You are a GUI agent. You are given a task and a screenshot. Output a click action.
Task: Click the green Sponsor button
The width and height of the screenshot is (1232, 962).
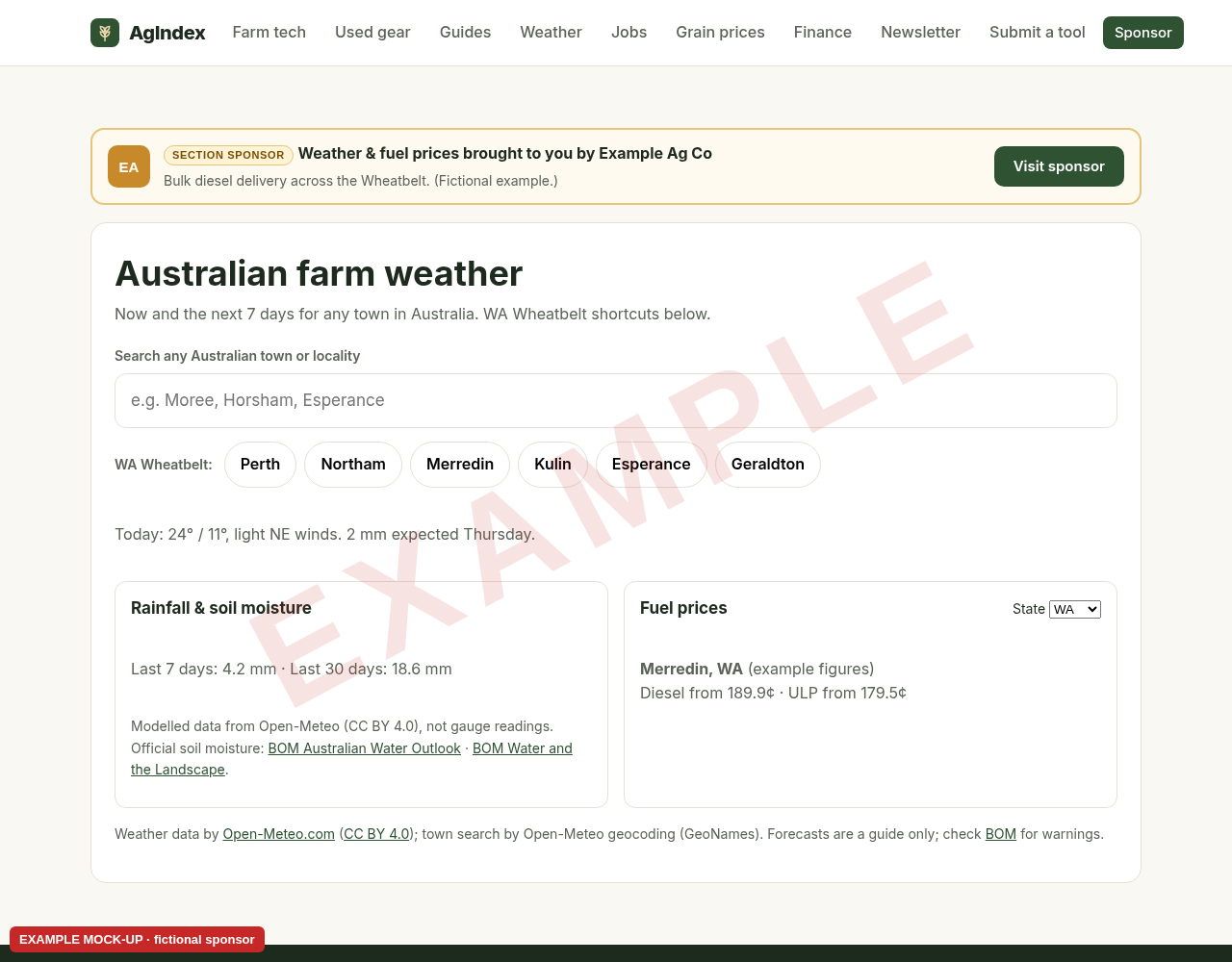(1143, 33)
